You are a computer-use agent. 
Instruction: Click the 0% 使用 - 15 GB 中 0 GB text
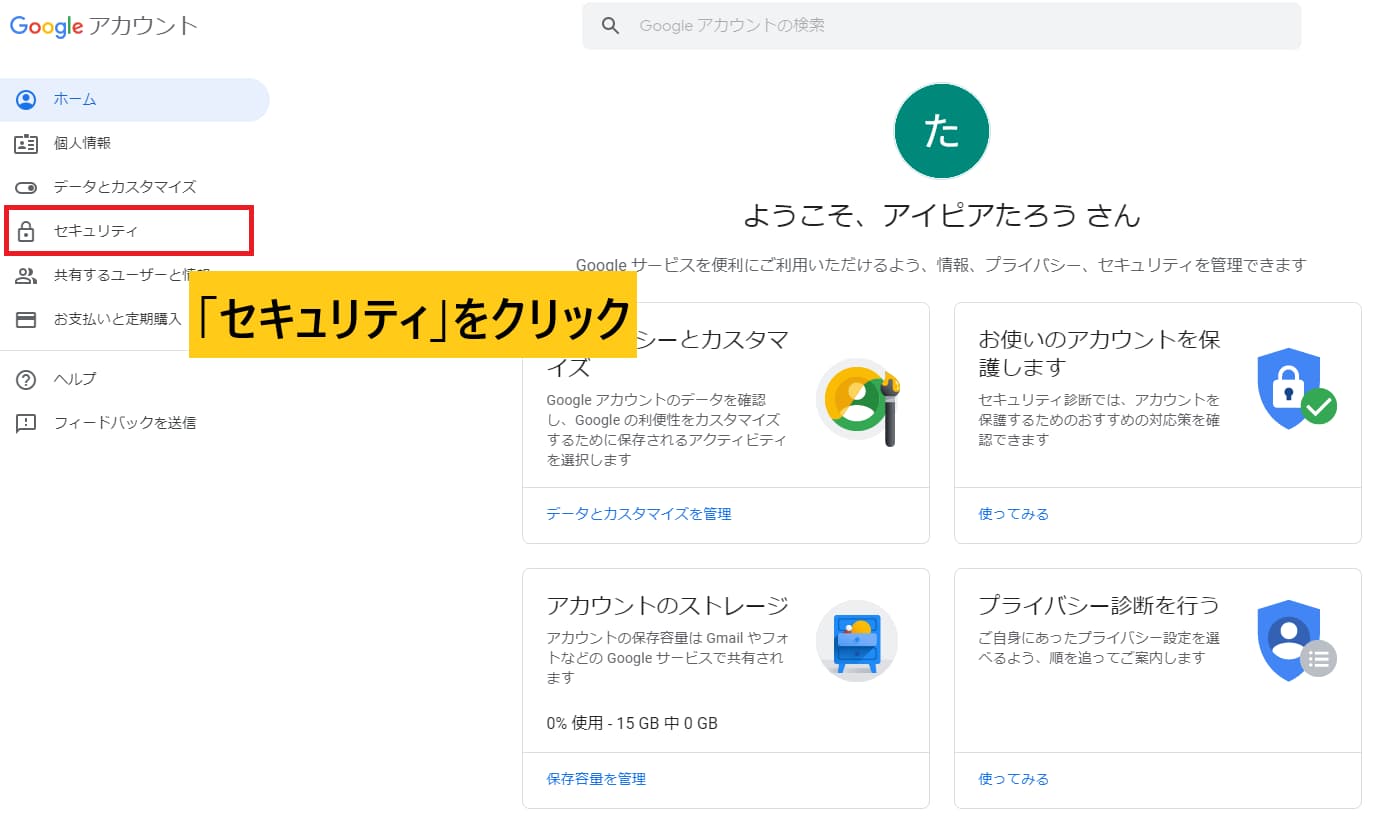[632, 723]
